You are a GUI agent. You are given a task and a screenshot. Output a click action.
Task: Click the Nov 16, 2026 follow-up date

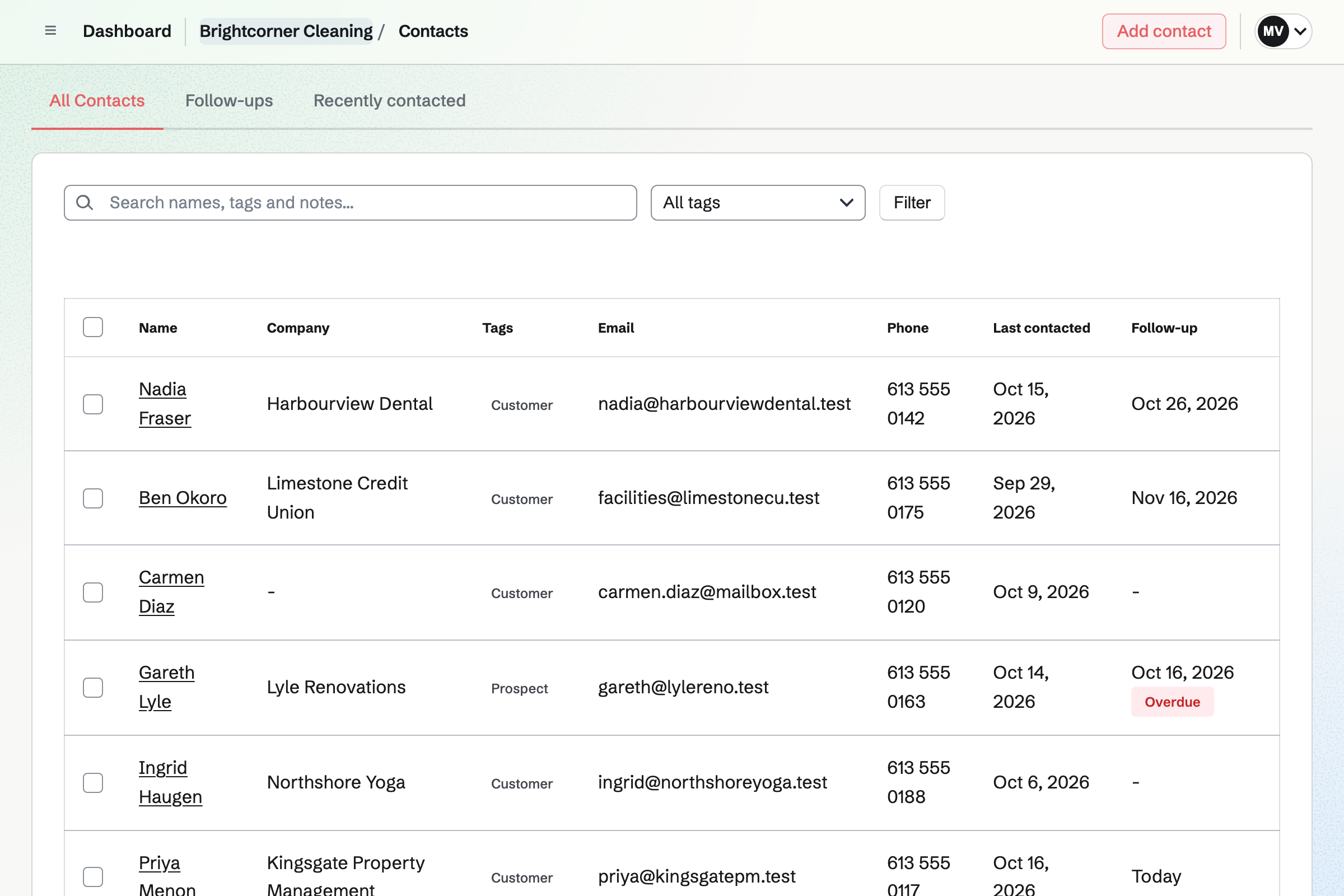(x=1184, y=498)
